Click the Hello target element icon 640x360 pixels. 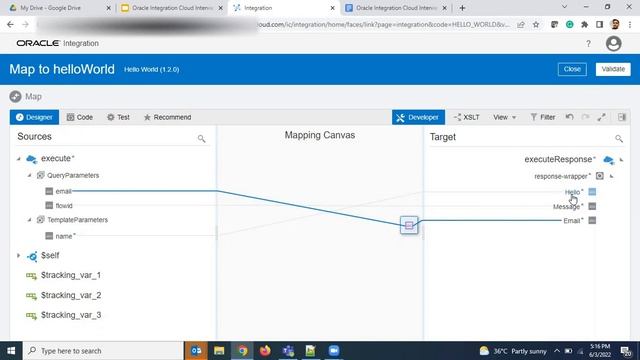click(592, 192)
